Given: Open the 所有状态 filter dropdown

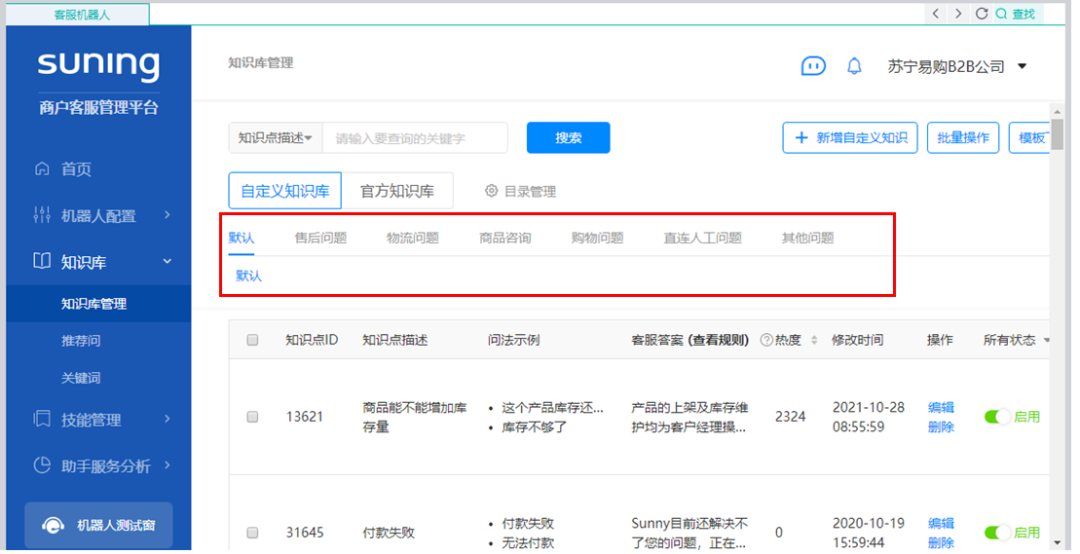Looking at the screenshot, I should [1016, 340].
